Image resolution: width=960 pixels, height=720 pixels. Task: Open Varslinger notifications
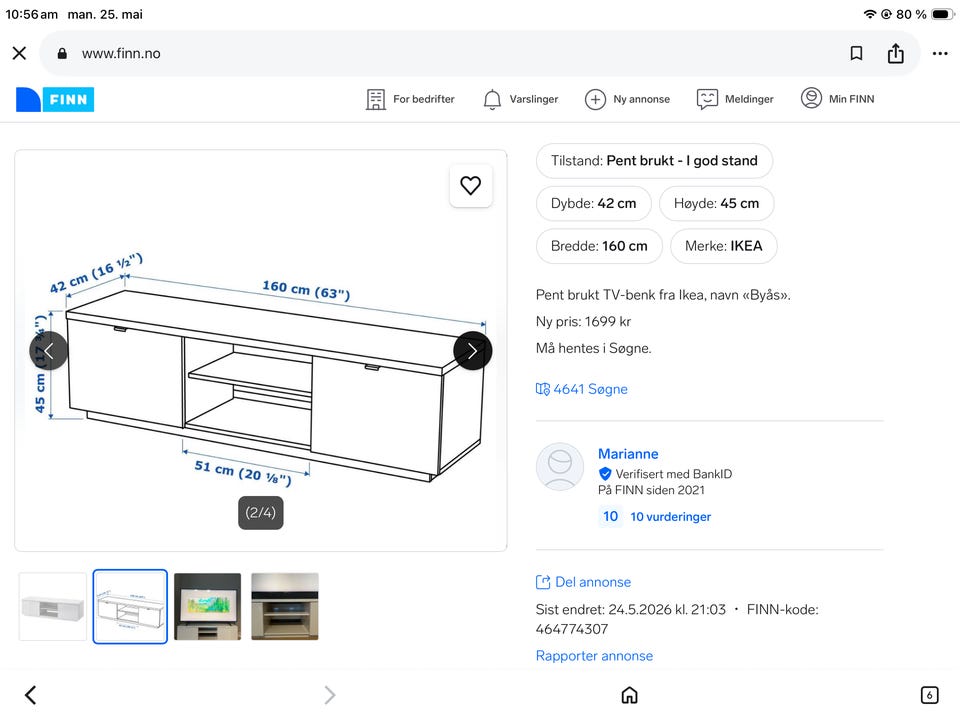pyautogui.click(x=520, y=99)
